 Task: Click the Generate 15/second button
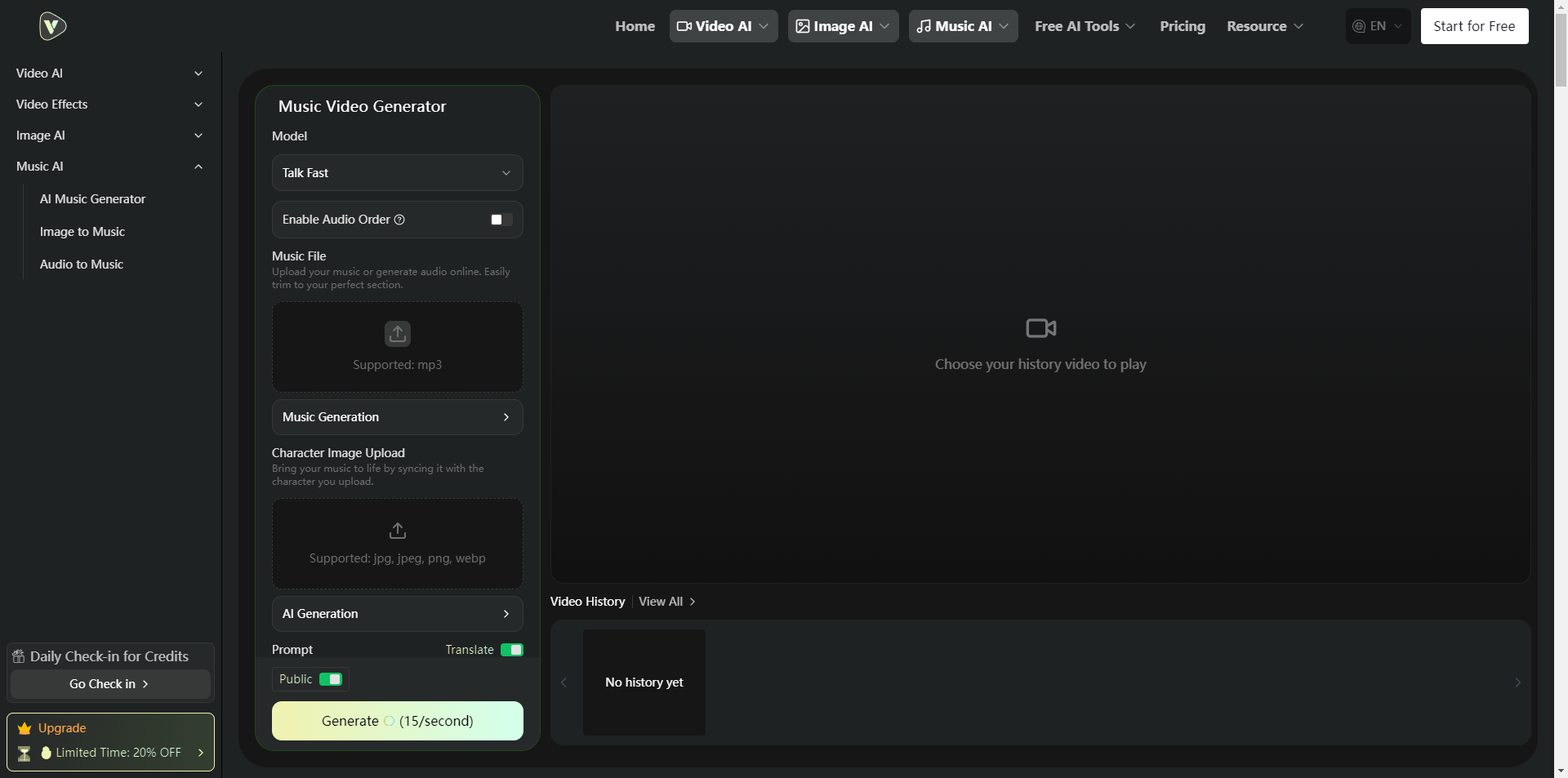397,720
